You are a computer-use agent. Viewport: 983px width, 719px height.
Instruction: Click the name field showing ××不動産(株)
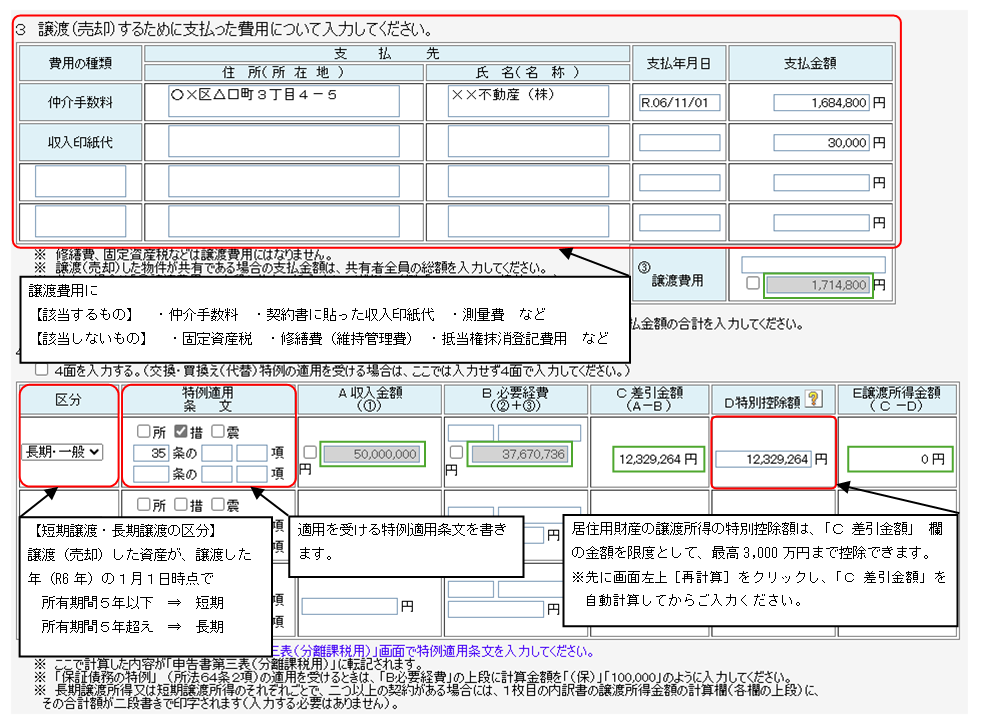[528, 101]
